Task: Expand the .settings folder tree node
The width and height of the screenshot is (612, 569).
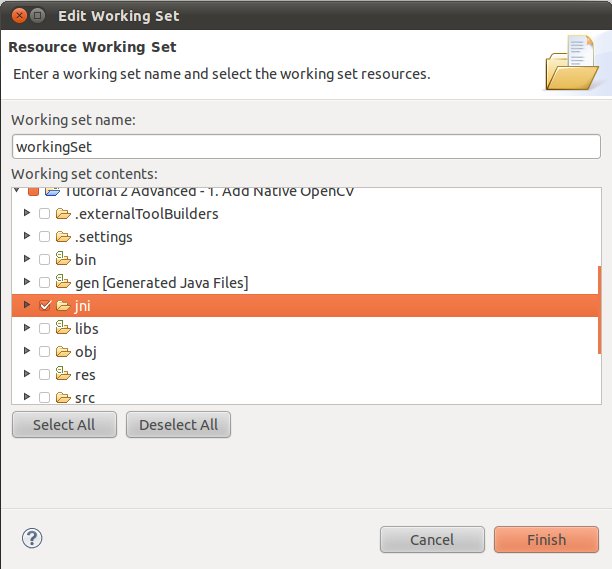Action: click(x=26, y=237)
